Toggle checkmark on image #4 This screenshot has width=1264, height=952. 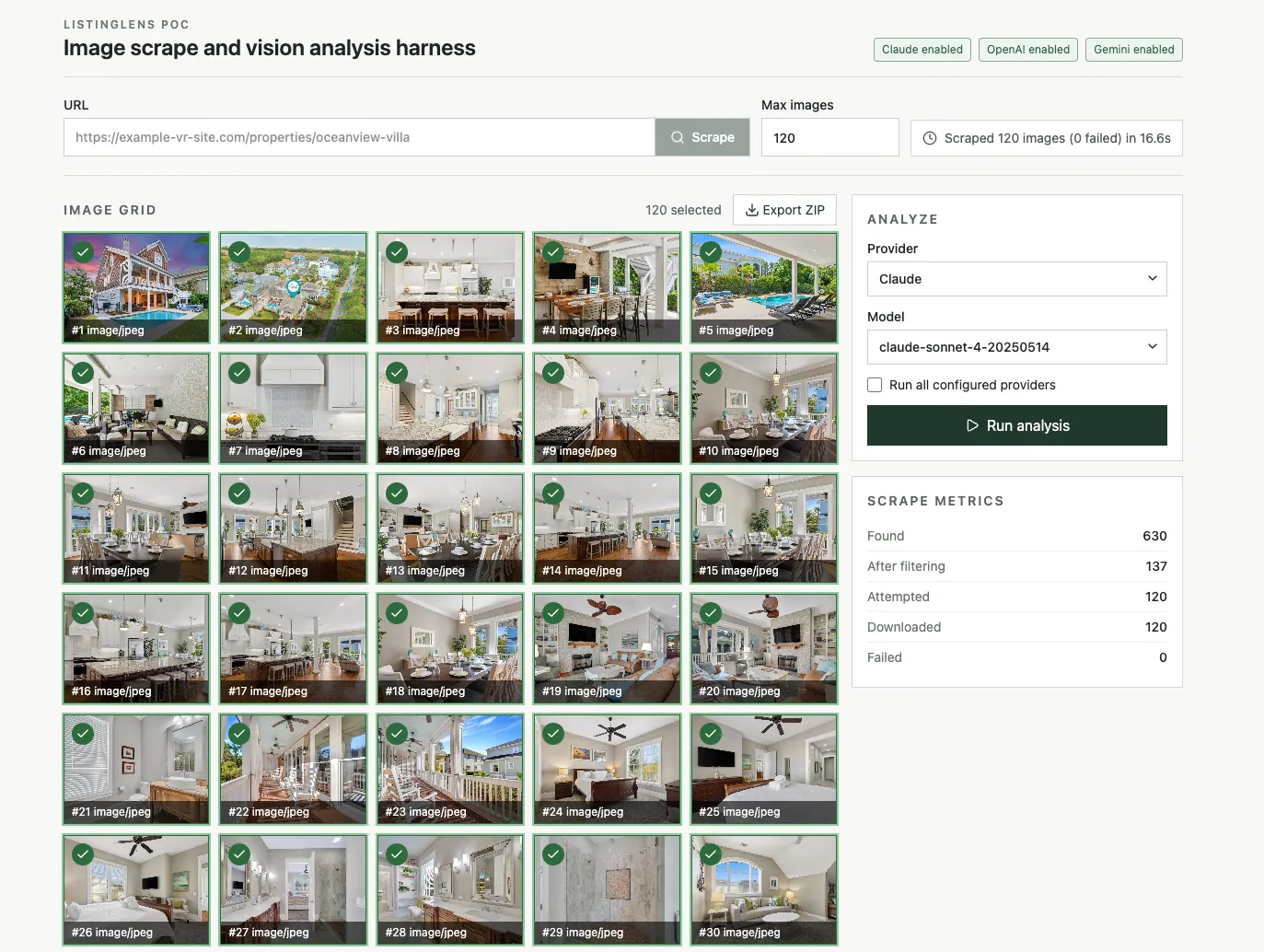tap(553, 251)
